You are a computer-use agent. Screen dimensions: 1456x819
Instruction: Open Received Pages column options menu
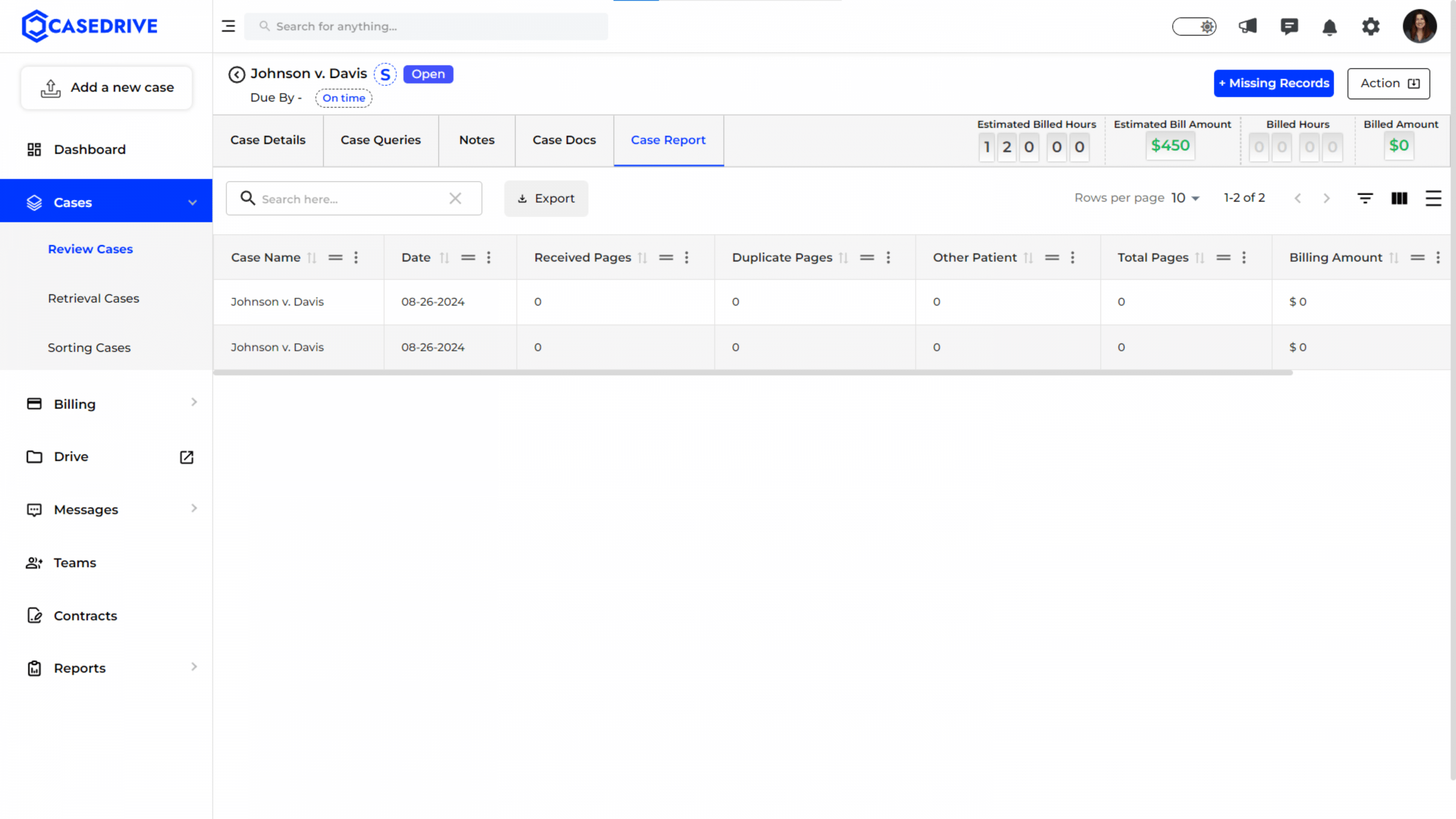[x=687, y=258]
